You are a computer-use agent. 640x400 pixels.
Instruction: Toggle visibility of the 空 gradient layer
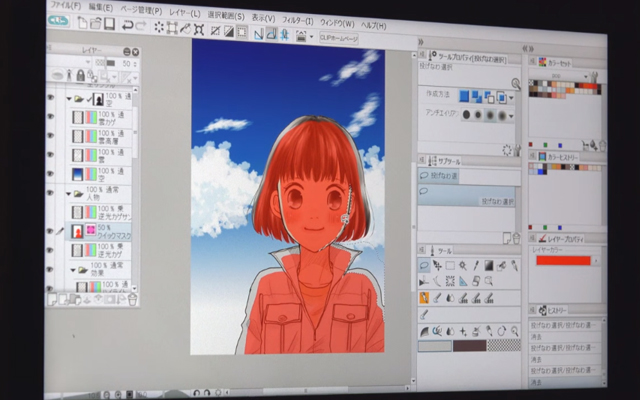(x=50, y=172)
